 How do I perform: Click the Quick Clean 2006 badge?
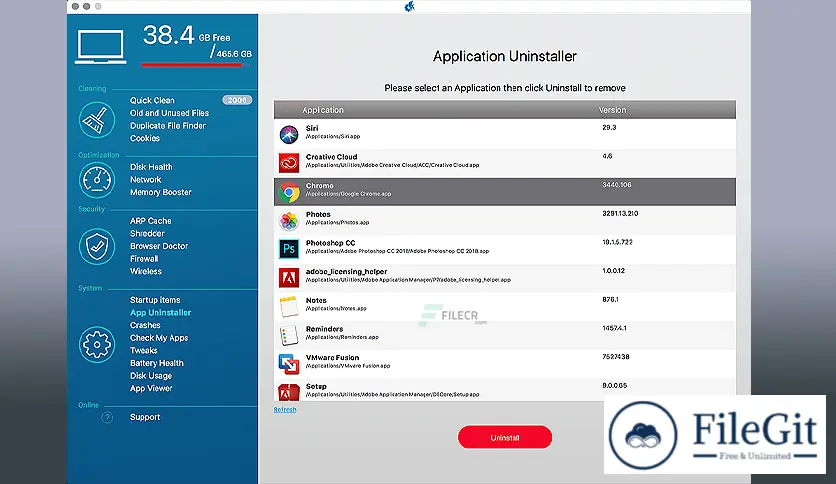(237, 100)
